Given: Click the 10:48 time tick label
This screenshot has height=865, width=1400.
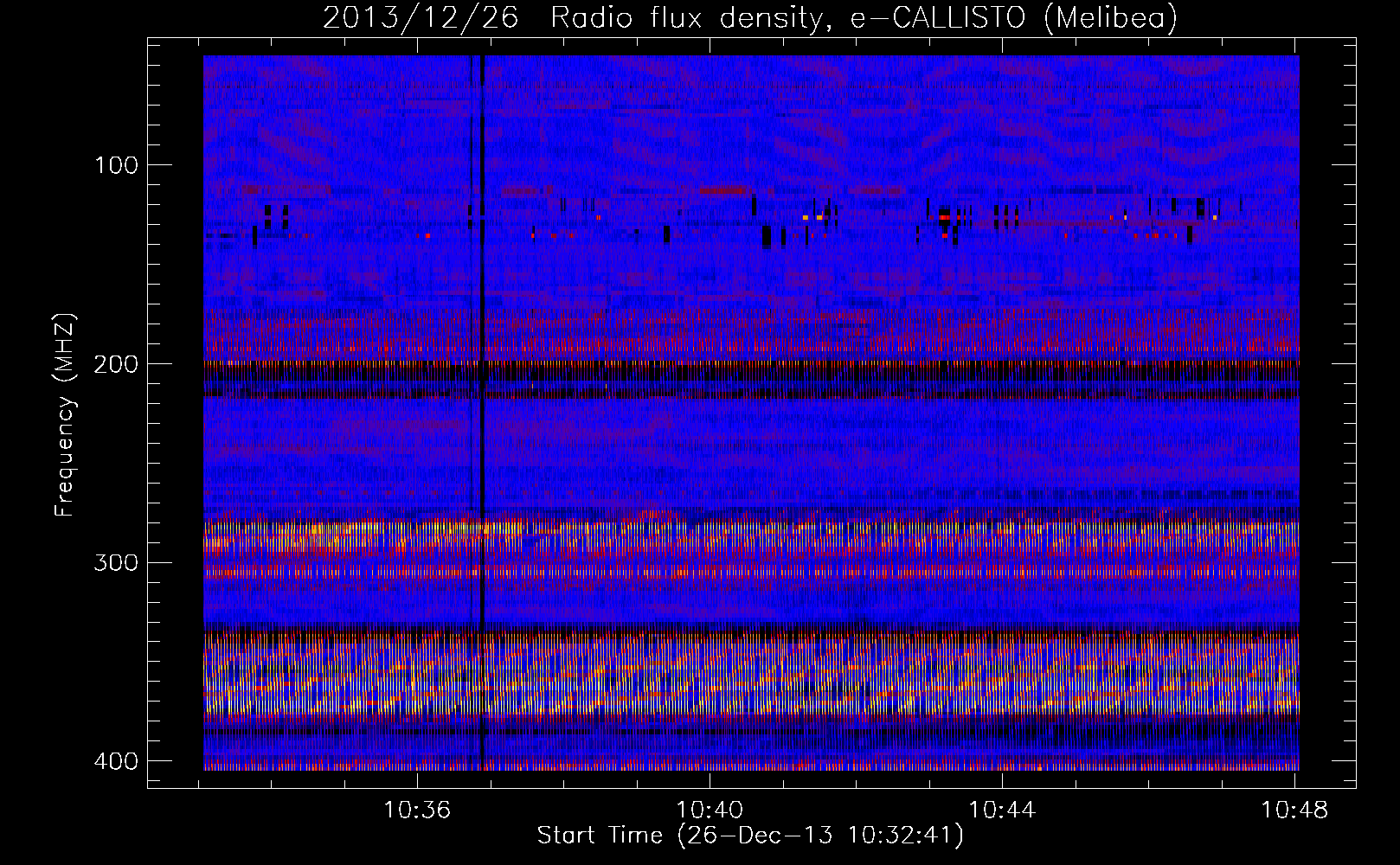Looking at the screenshot, I should [1294, 811].
